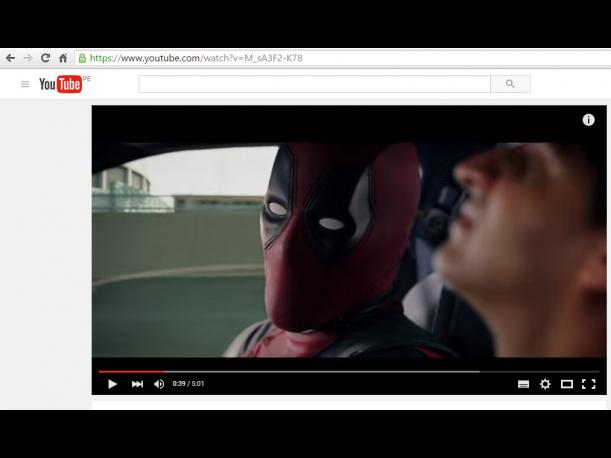Click the green padlock security icon
Viewport: 611px width, 458px height.
coord(82,58)
